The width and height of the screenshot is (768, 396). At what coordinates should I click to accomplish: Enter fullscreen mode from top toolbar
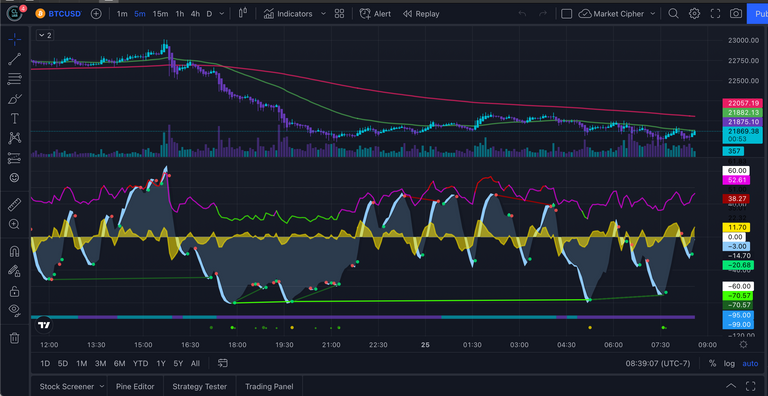click(715, 14)
